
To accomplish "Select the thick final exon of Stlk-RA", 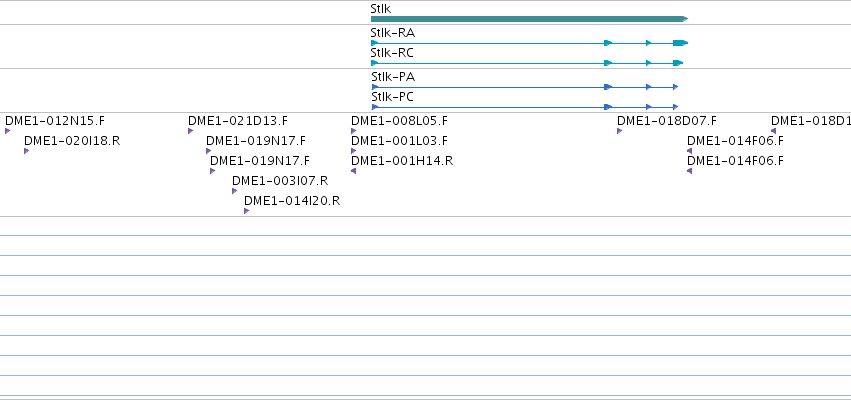I will pyautogui.click(x=681, y=43).
